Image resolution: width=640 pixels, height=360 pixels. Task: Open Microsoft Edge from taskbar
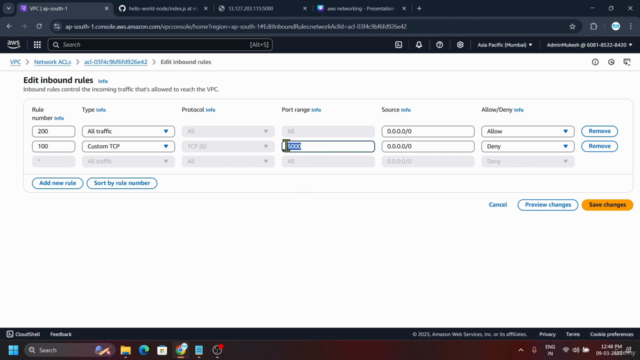pos(144,350)
